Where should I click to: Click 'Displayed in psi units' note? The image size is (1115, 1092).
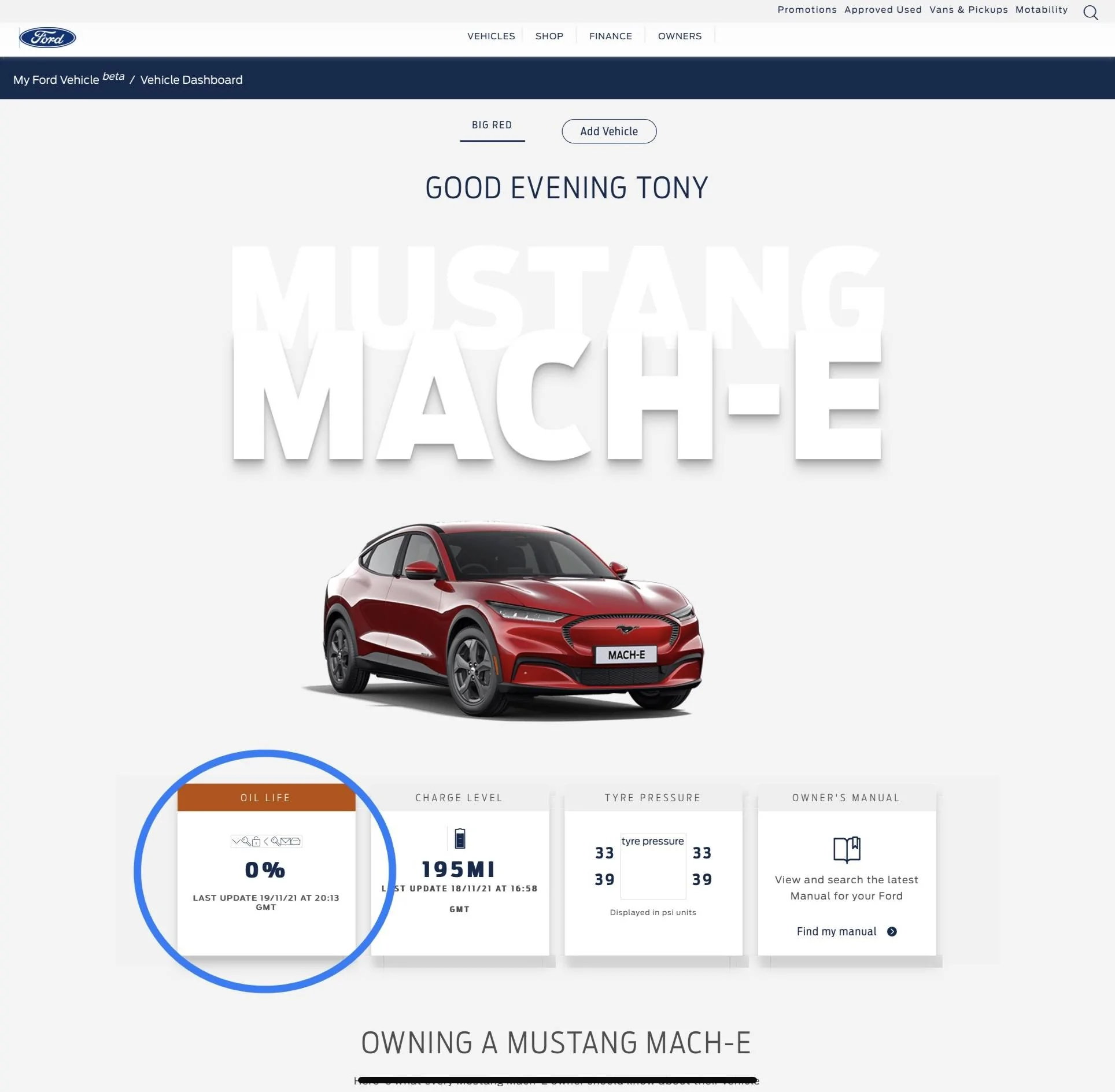[x=653, y=912]
